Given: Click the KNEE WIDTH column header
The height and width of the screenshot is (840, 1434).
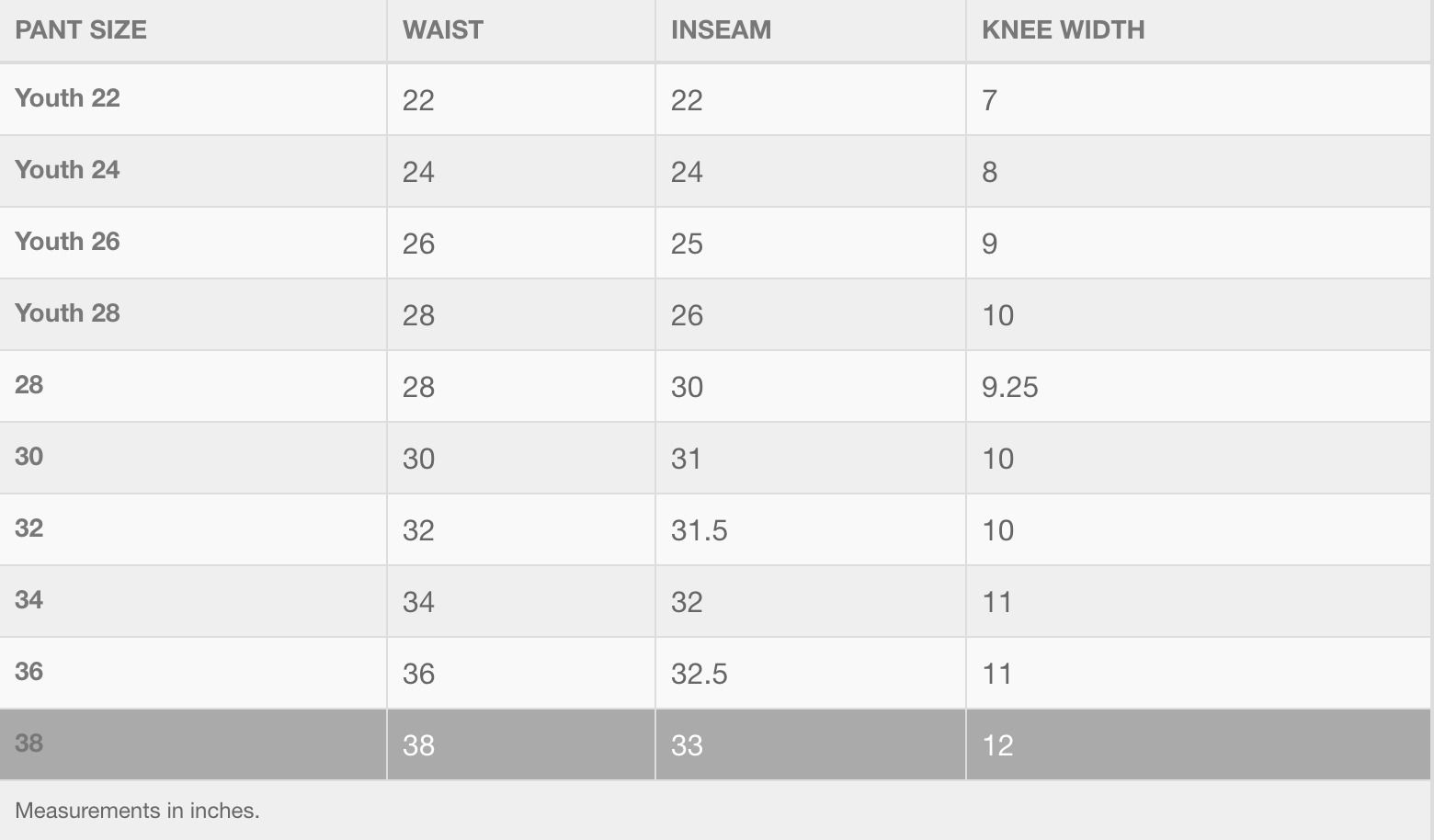Looking at the screenshot, I should [1064, 29].
